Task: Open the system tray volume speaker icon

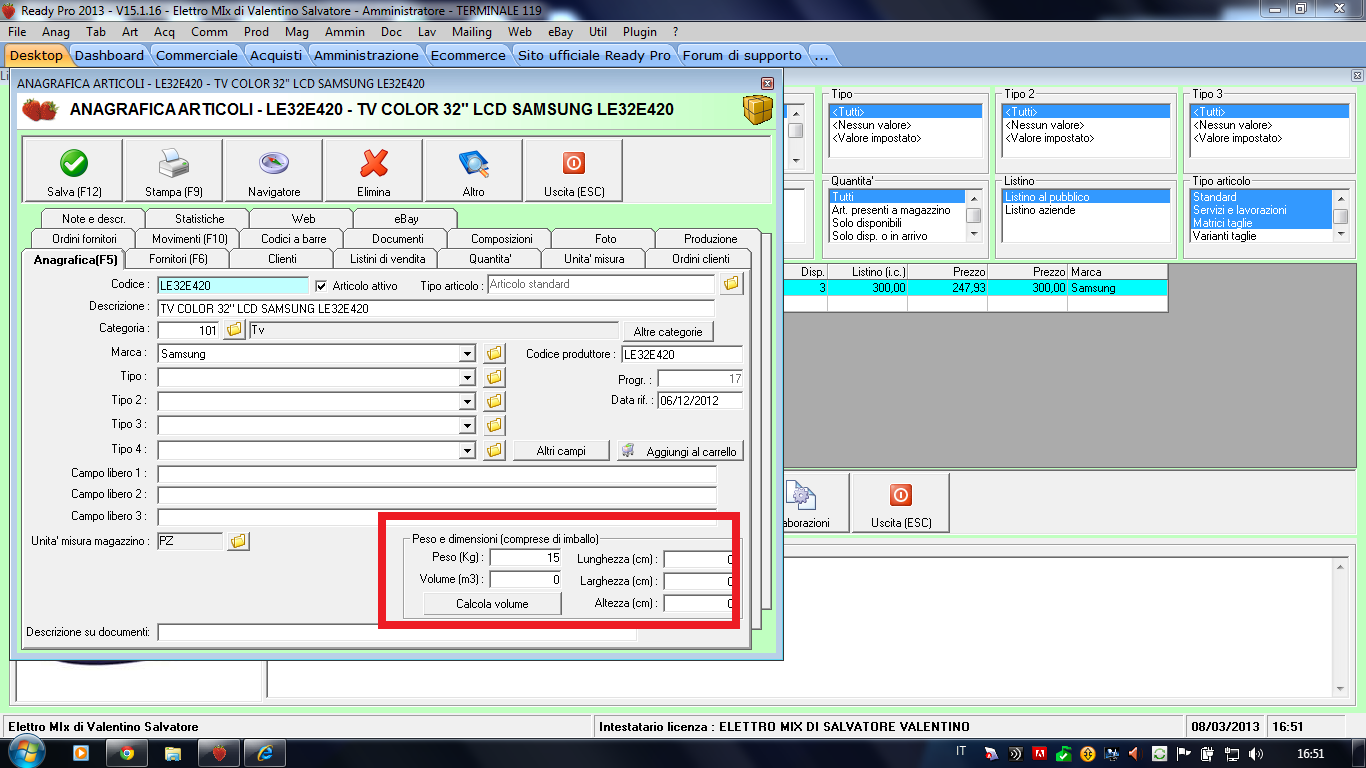Action: 1255,753
